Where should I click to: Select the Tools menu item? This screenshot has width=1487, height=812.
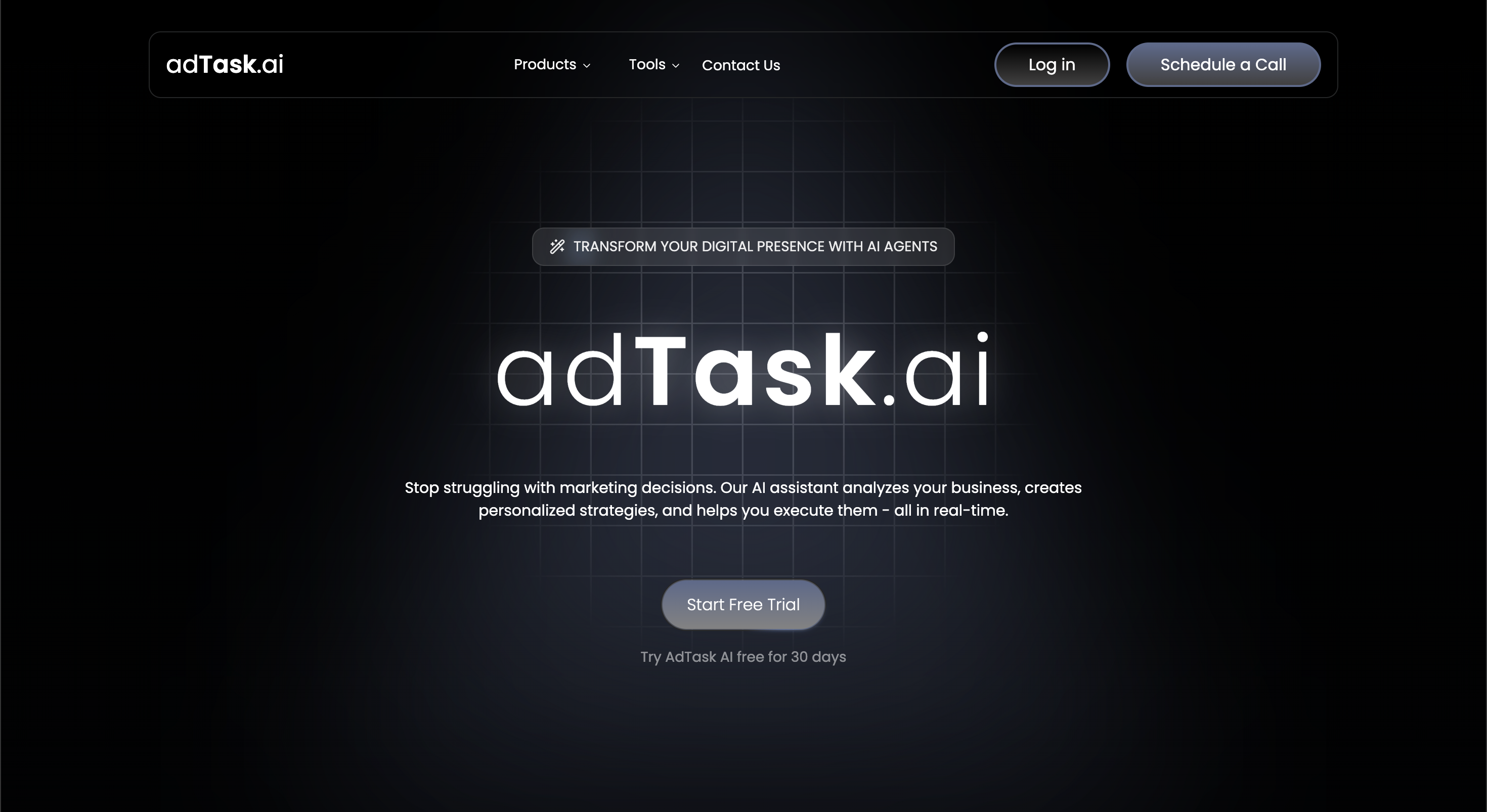646,65
